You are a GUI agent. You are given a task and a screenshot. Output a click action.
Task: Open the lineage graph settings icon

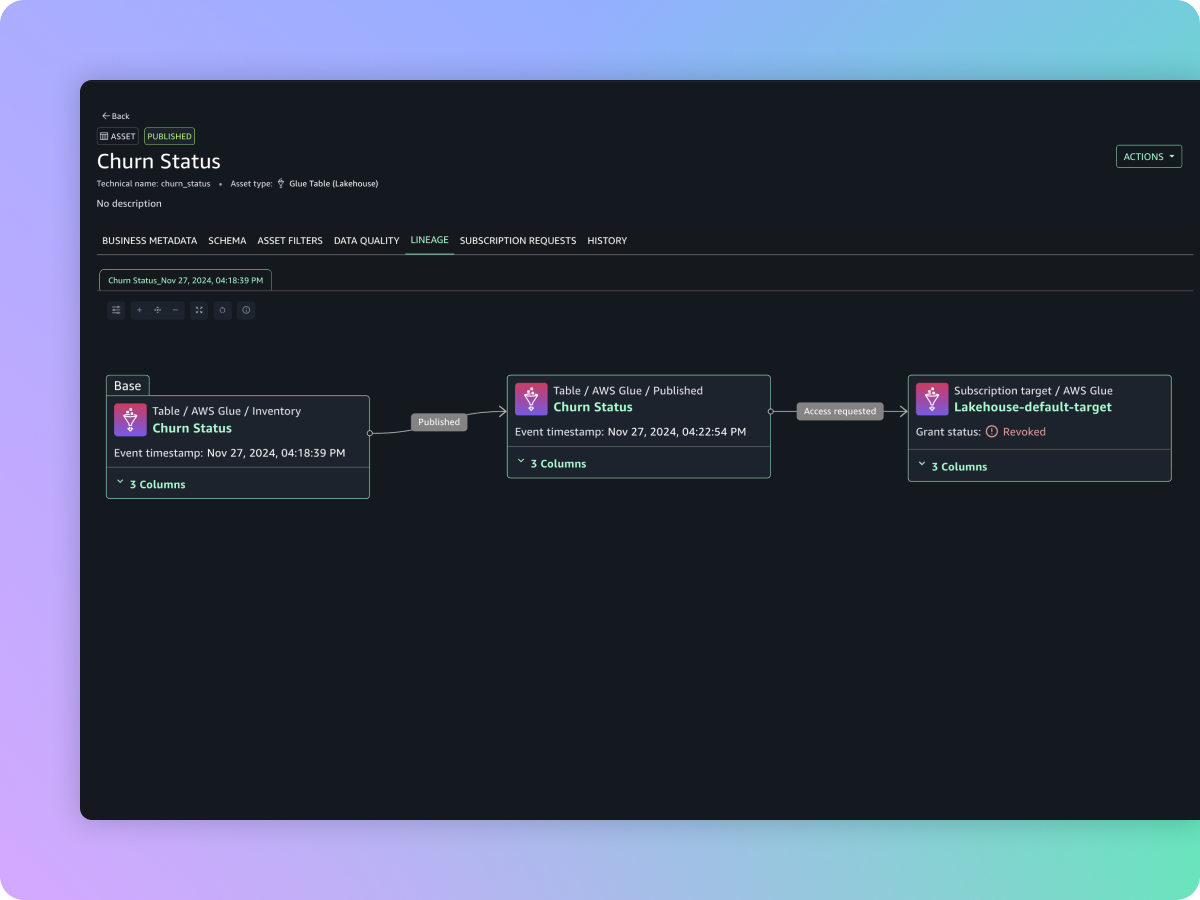click(116, 310)
